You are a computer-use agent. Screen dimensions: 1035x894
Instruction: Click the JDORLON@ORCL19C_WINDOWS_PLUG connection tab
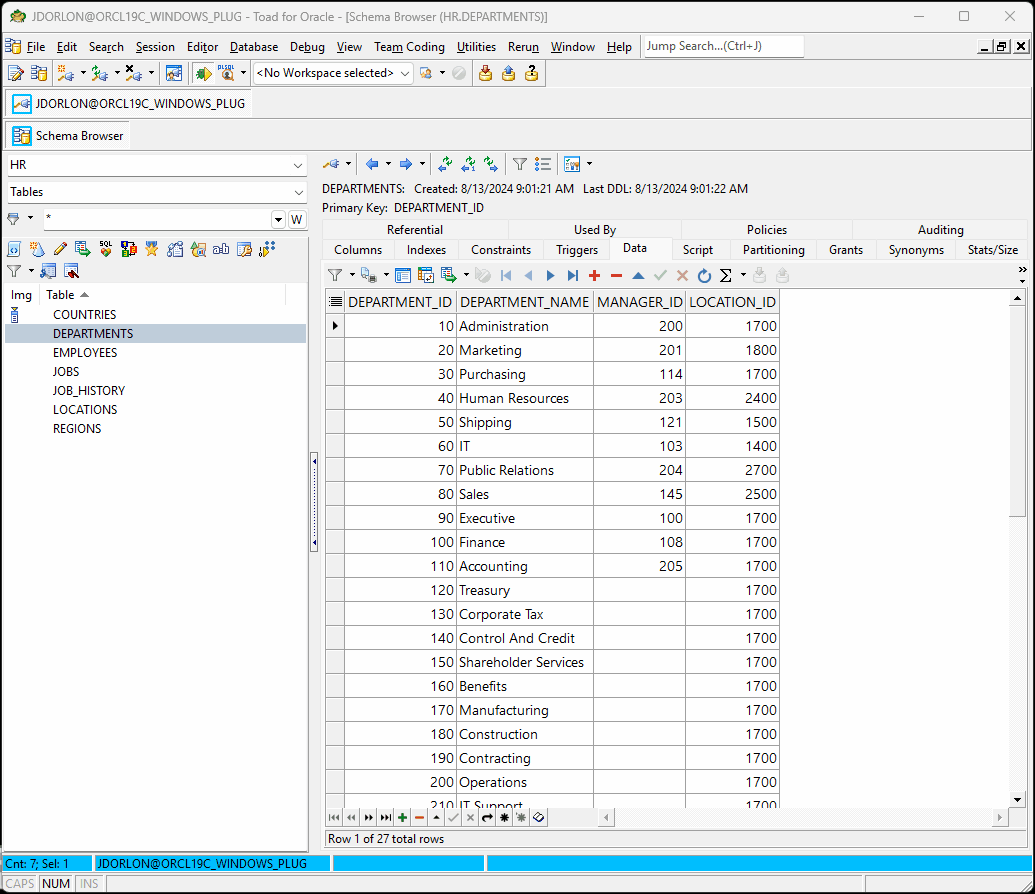click(x=129, y=104)
